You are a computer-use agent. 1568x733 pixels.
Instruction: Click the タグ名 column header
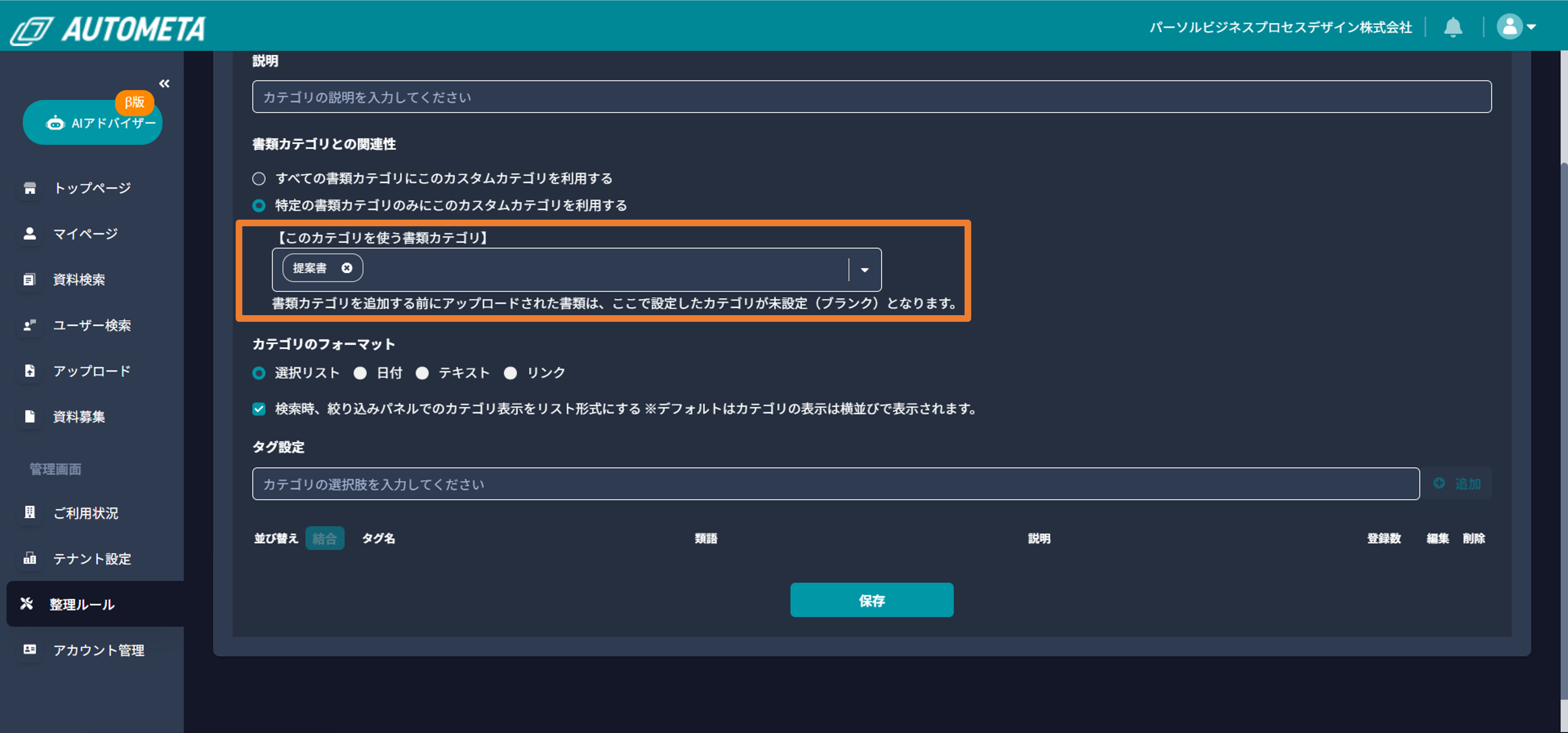379,538
